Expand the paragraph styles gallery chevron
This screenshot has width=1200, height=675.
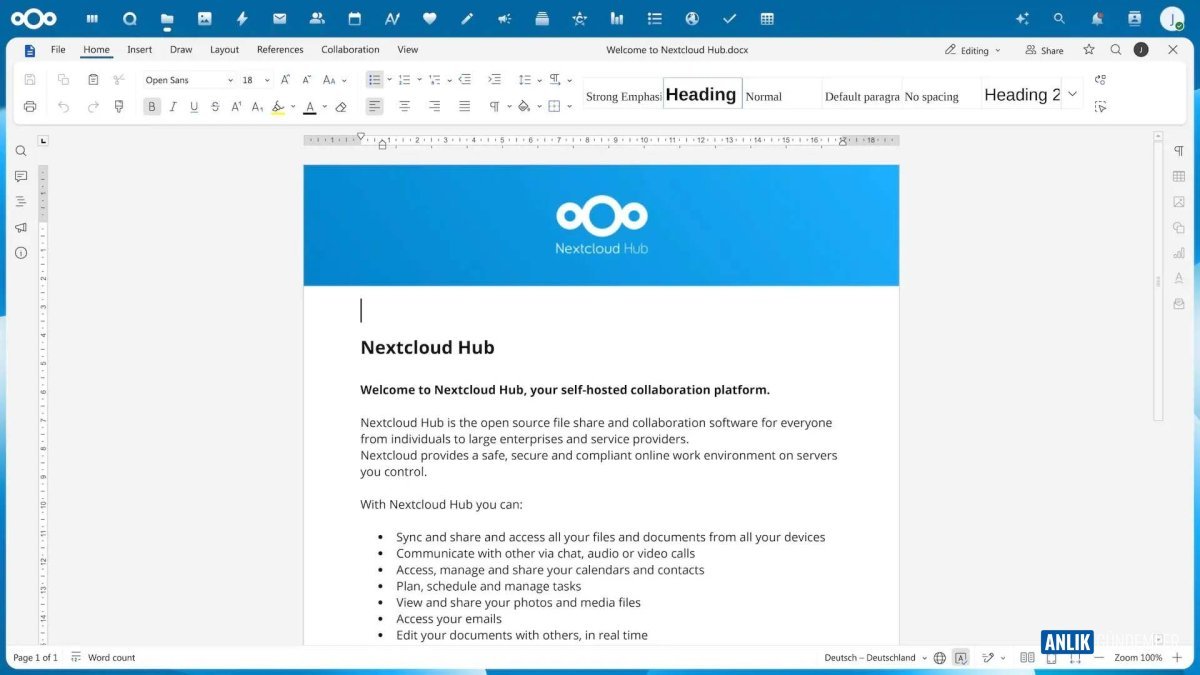click(1072, 94)
